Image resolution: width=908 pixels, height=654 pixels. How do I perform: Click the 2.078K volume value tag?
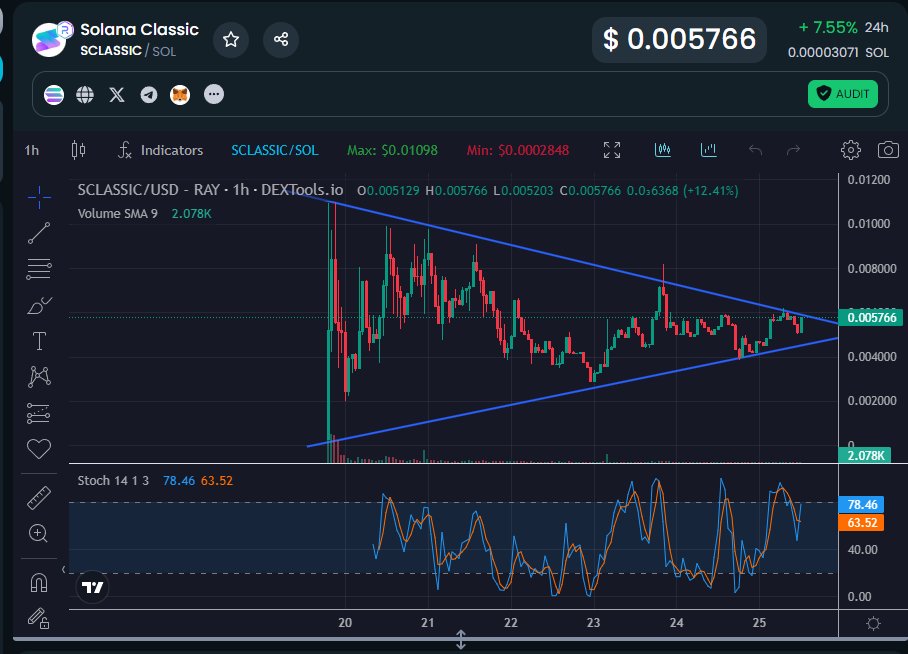pyautogui.click(x=865, y=455)
